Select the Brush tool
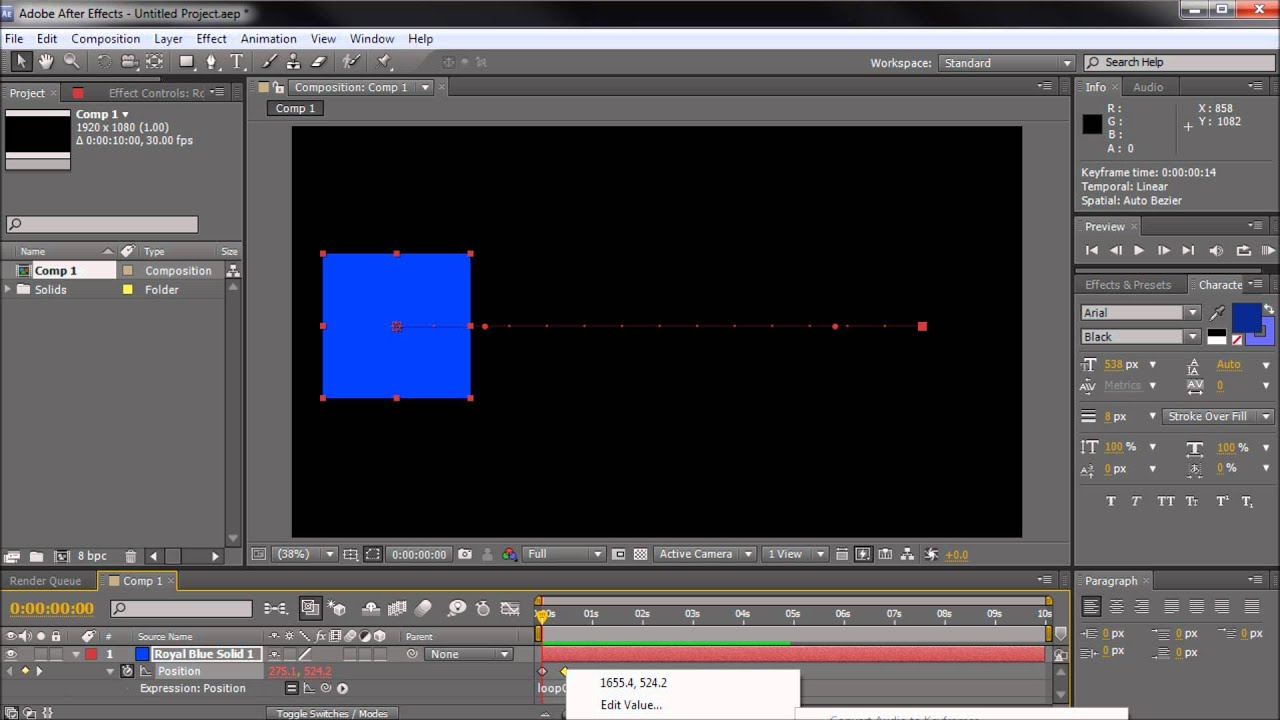The width and height of the screenshot is (1280, 720). pos(269,62)
